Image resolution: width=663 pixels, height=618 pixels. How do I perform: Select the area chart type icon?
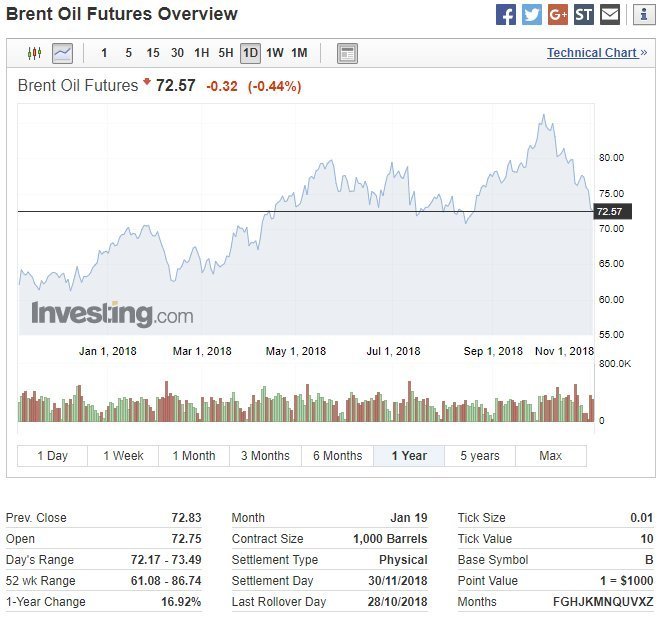click(62, 53)
